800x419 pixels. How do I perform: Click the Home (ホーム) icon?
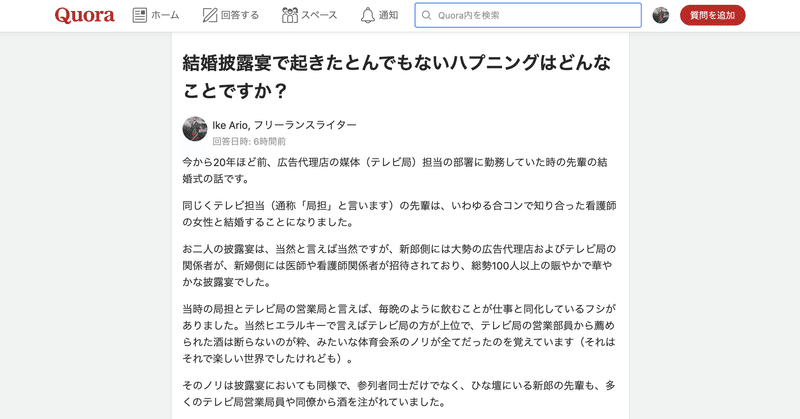(x=139, y=15)
